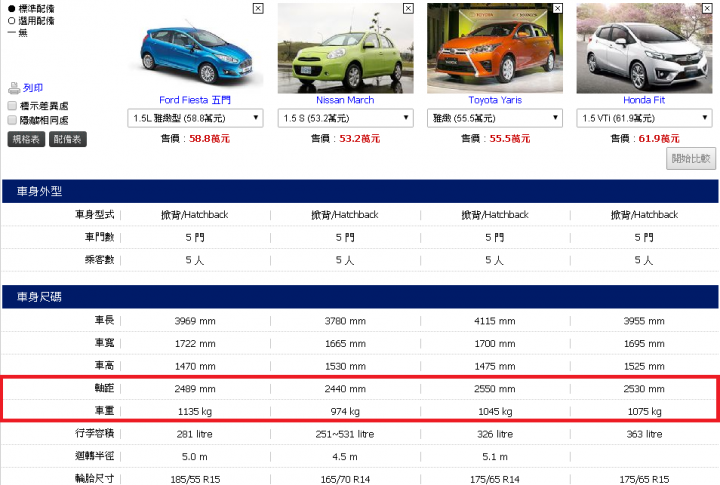Click the 標準配備 legend entry

point(31,8)
